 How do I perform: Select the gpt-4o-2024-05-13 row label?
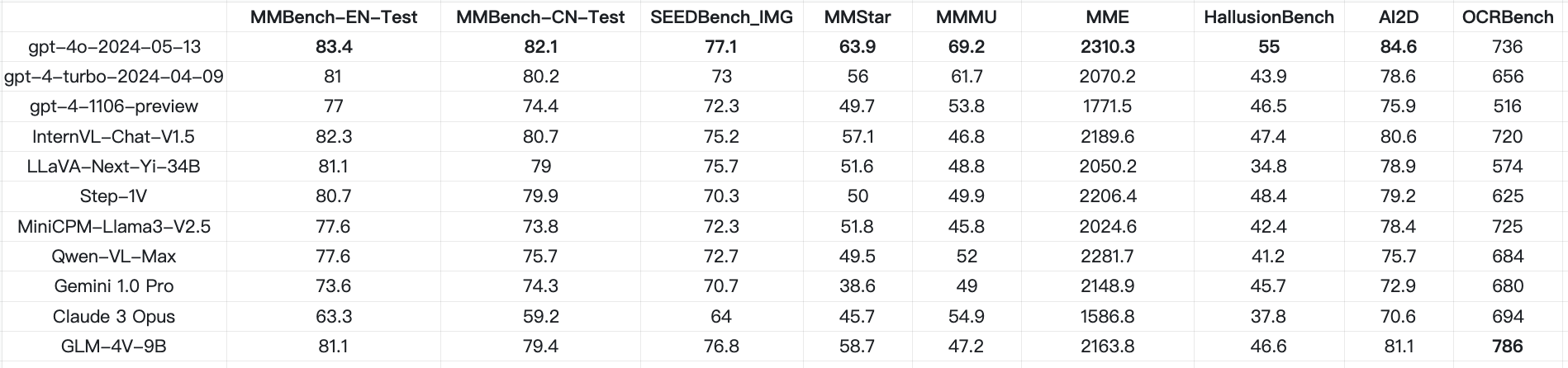tap(114, 47)
